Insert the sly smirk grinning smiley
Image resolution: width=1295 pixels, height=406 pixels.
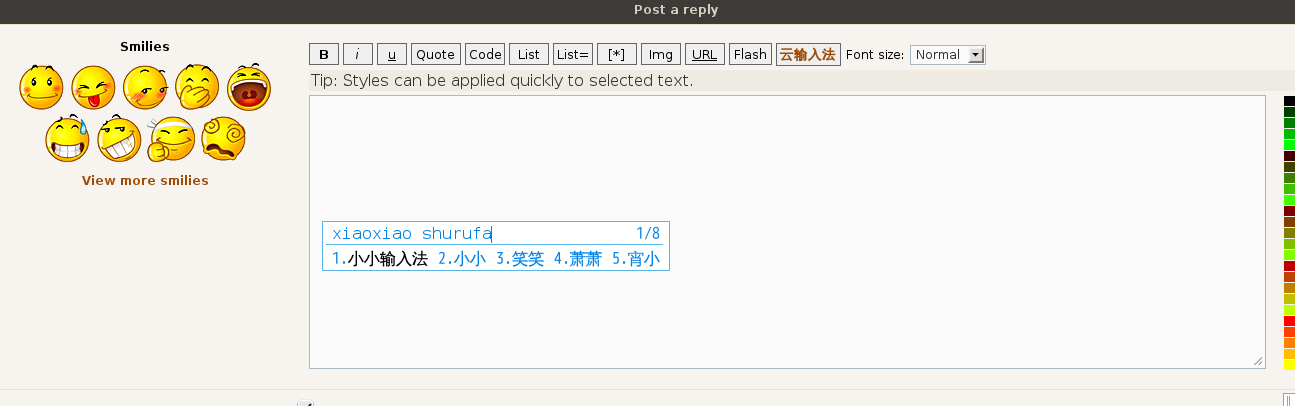[119, 139]
